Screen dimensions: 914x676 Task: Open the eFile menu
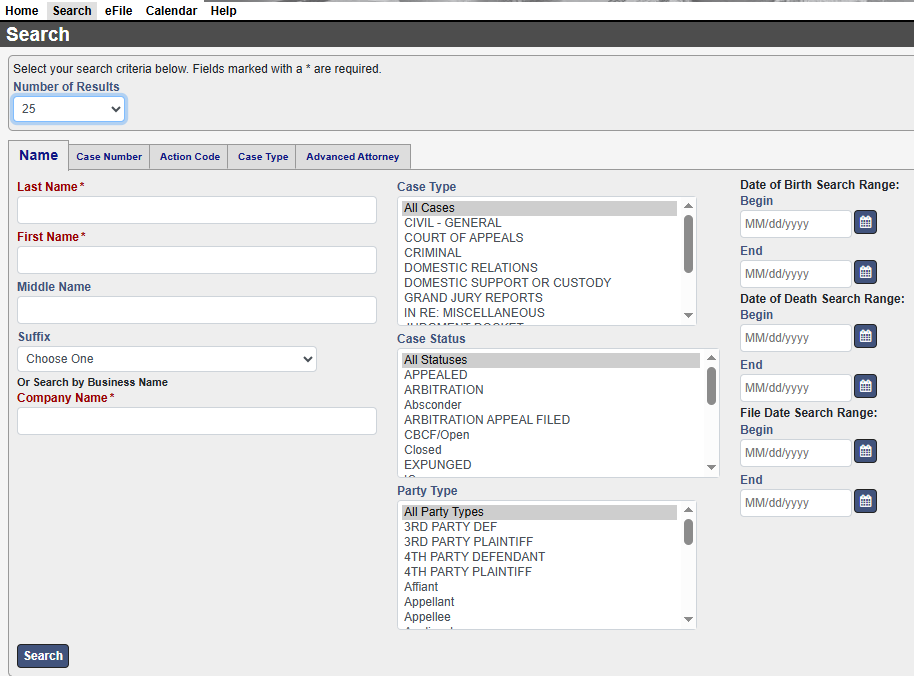coord(118,11)
